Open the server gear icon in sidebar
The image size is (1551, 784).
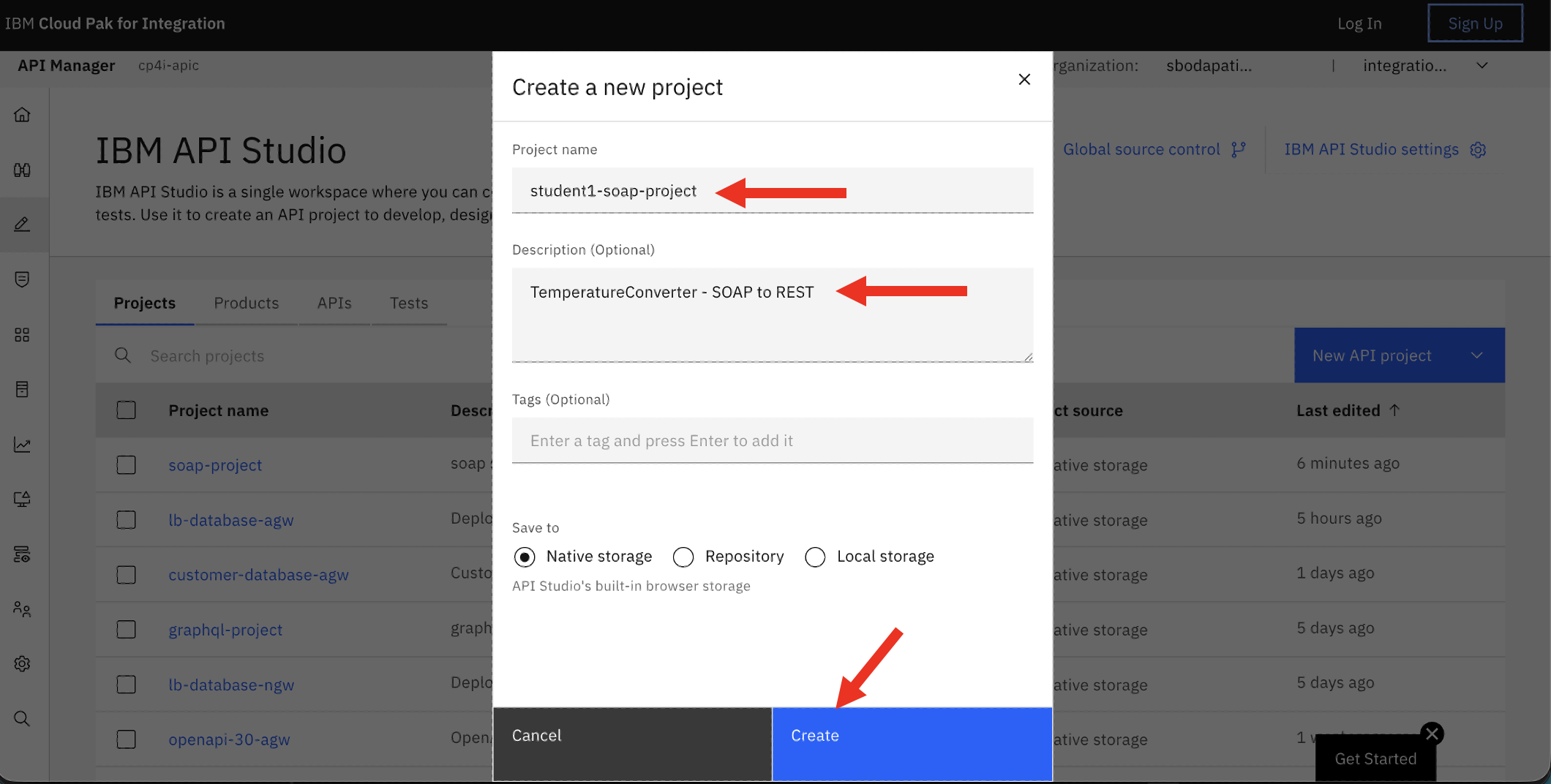point(22,554)
